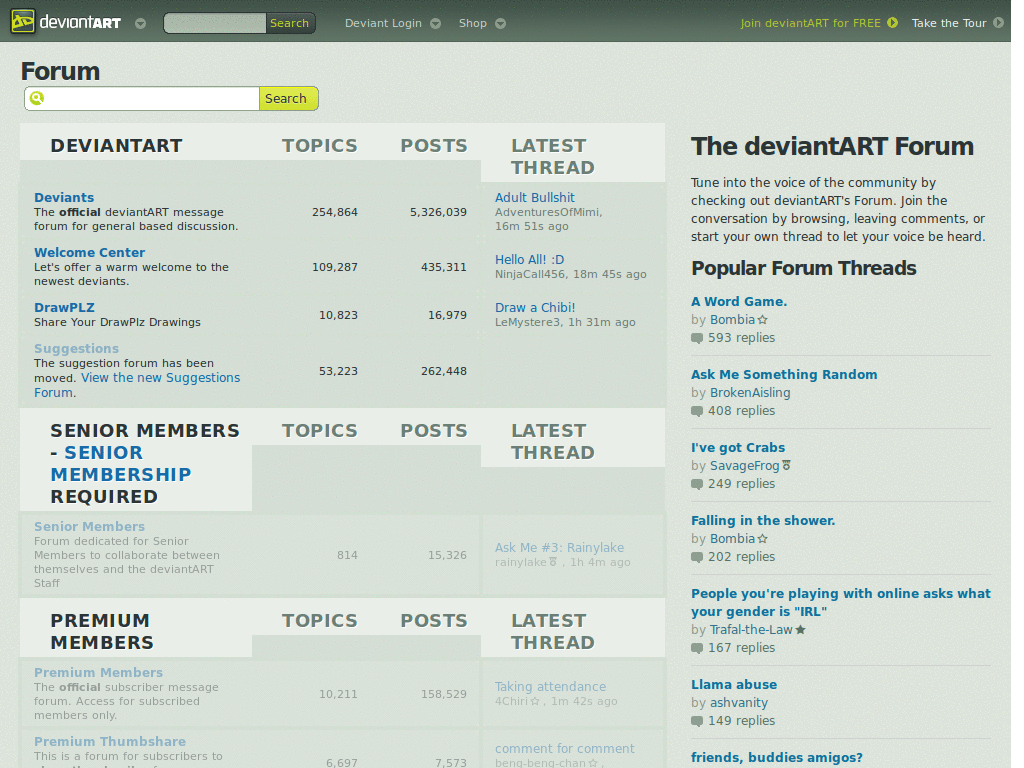The height and width of the screenshot is (768, 1024).
Task: Click the comment bubble icon by 593 replies
Action: click(697, 338)
